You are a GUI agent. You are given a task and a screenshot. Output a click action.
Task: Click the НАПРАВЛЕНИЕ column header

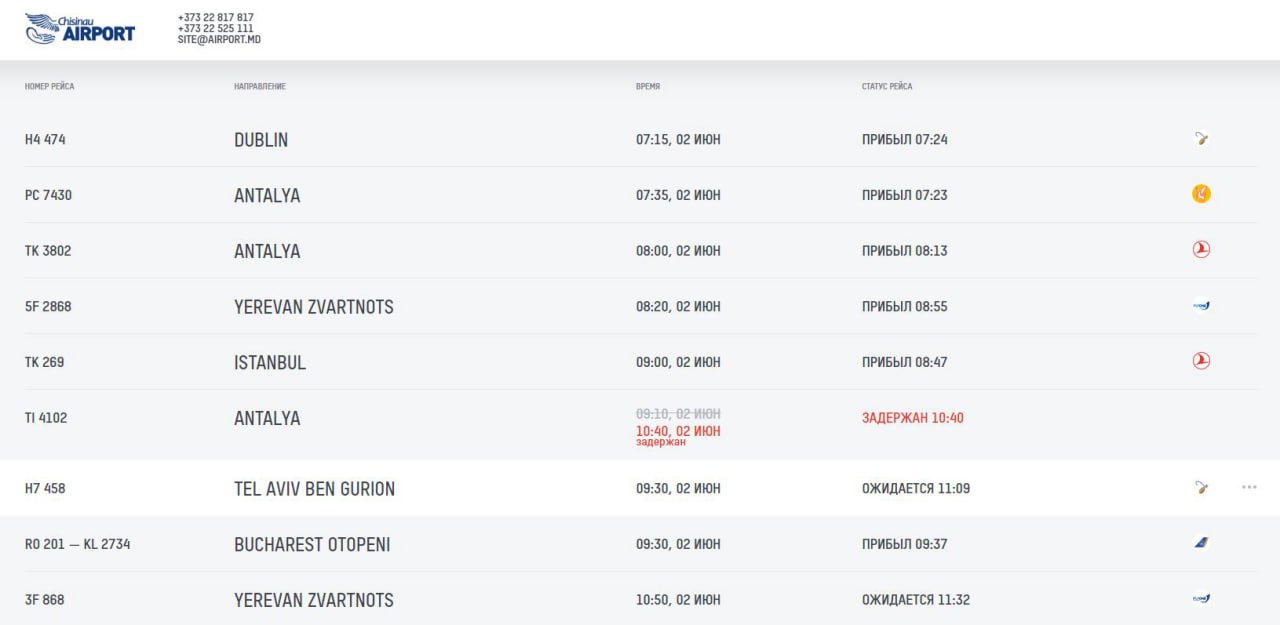click(x=260, y=87)
